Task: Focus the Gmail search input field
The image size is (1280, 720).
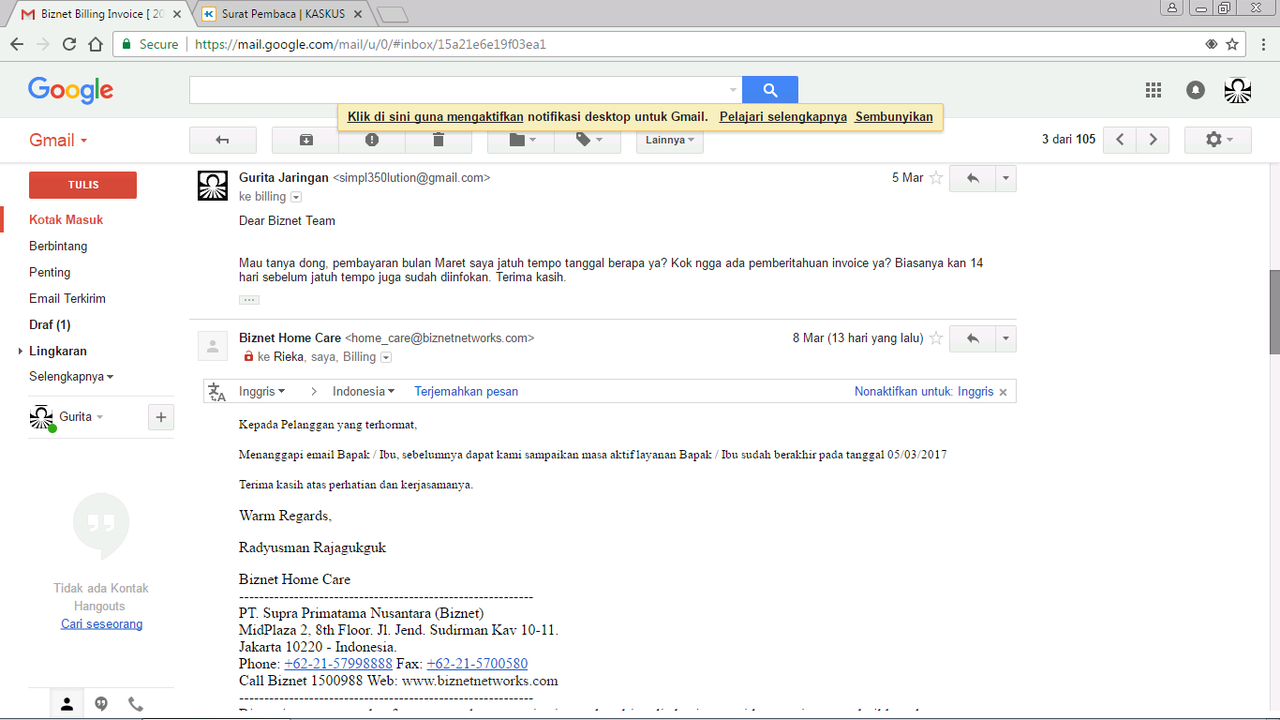Action: coord(458,90)
